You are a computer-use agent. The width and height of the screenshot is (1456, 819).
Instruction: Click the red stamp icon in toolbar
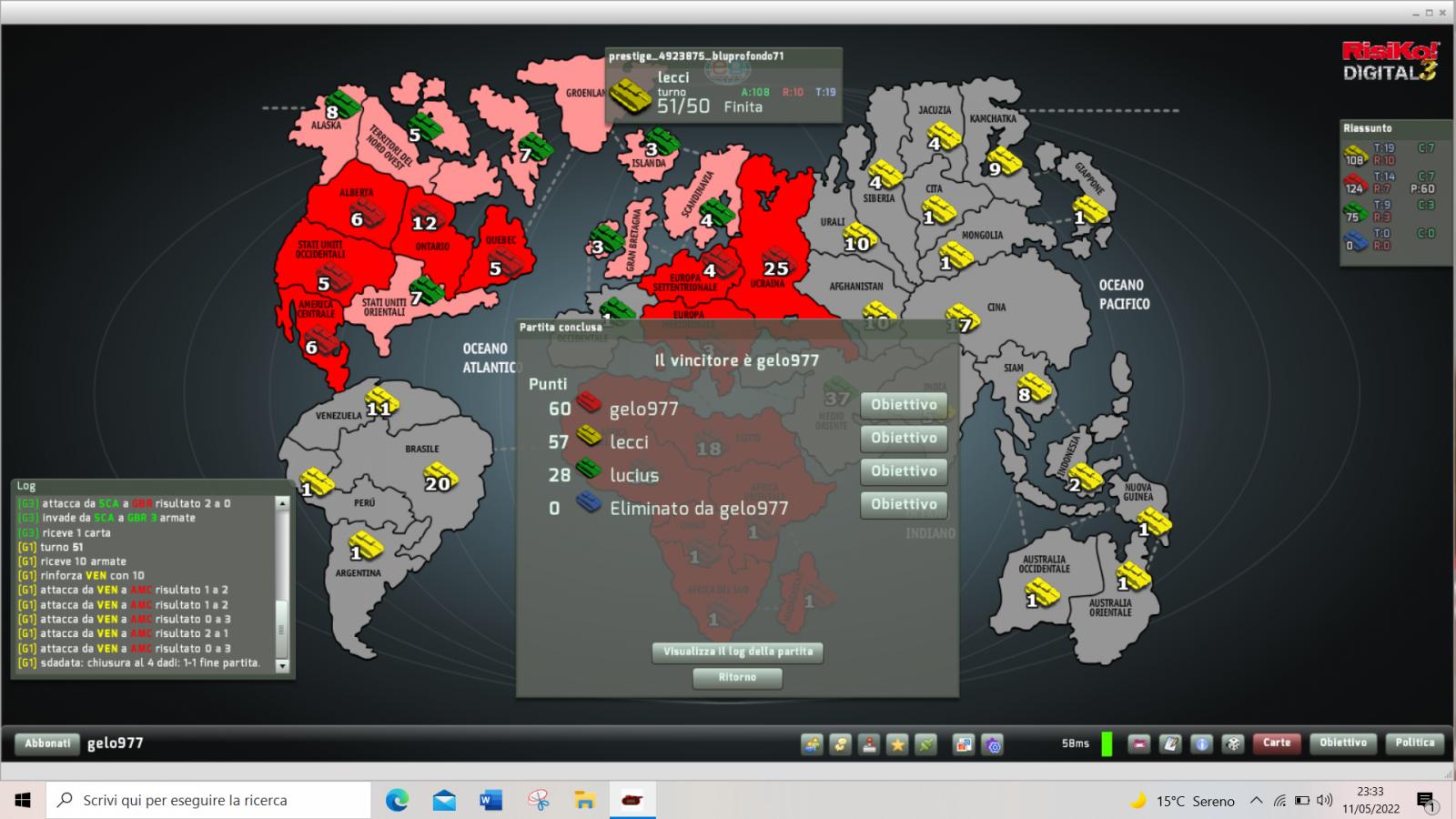point(869,744)
